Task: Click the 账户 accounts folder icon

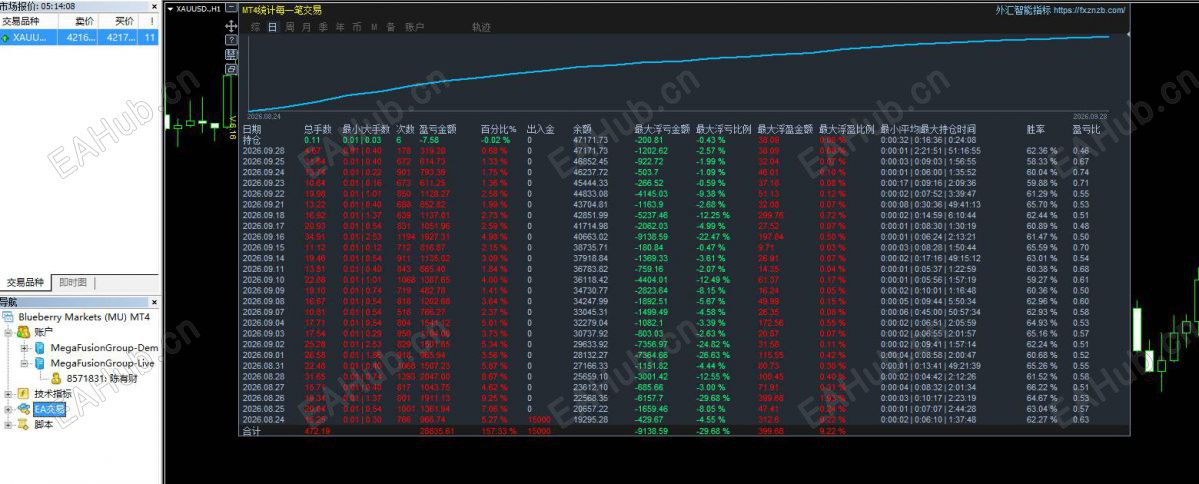Action: point(23,332)
